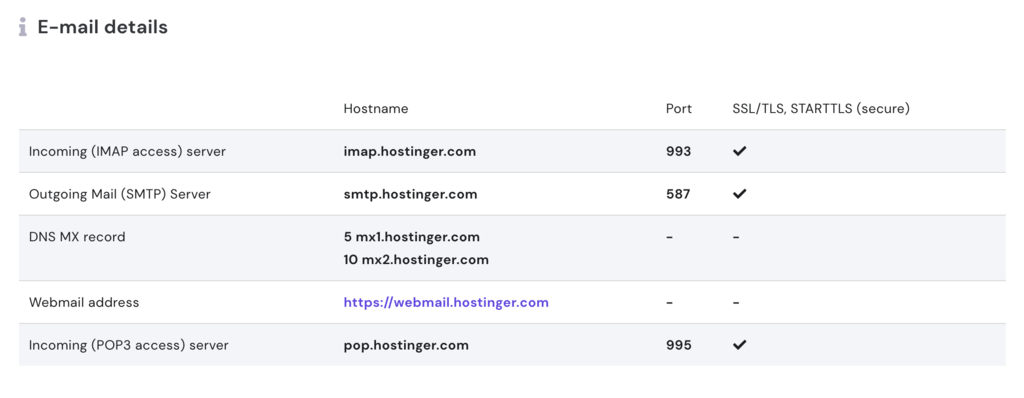Select the imap.hostinger.com hostname text
Viewport: 1024px width, 398px height.
409,152
